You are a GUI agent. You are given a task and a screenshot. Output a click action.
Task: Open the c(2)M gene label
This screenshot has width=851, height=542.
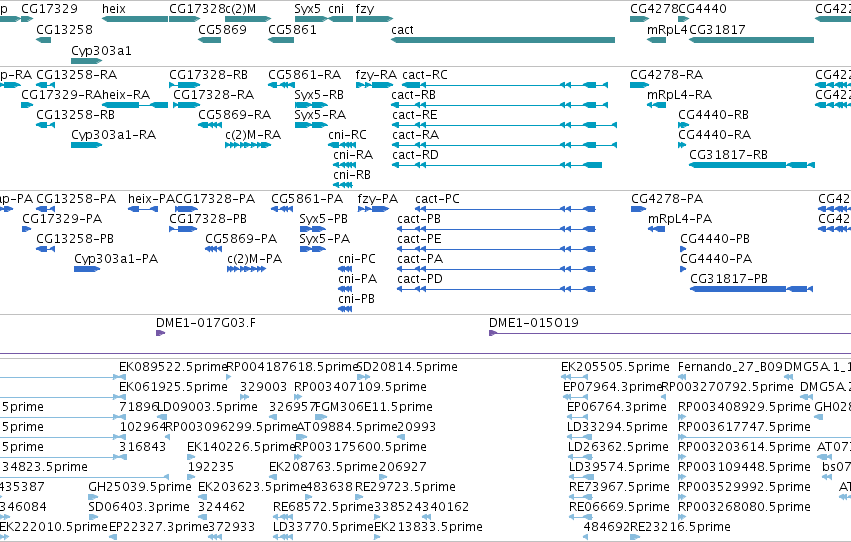[x=240, y=9]
